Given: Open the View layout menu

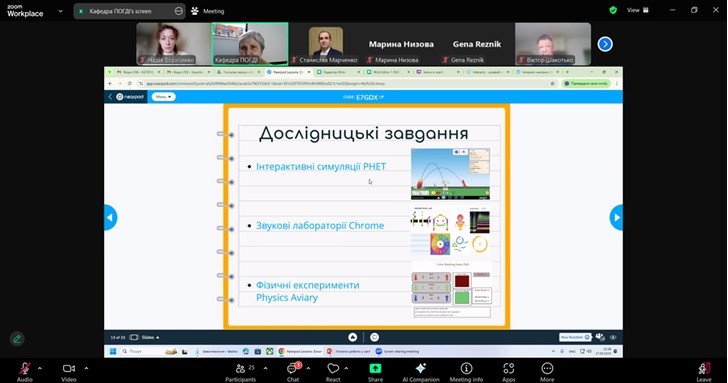Looking at the screenshot, I should 638,10.
